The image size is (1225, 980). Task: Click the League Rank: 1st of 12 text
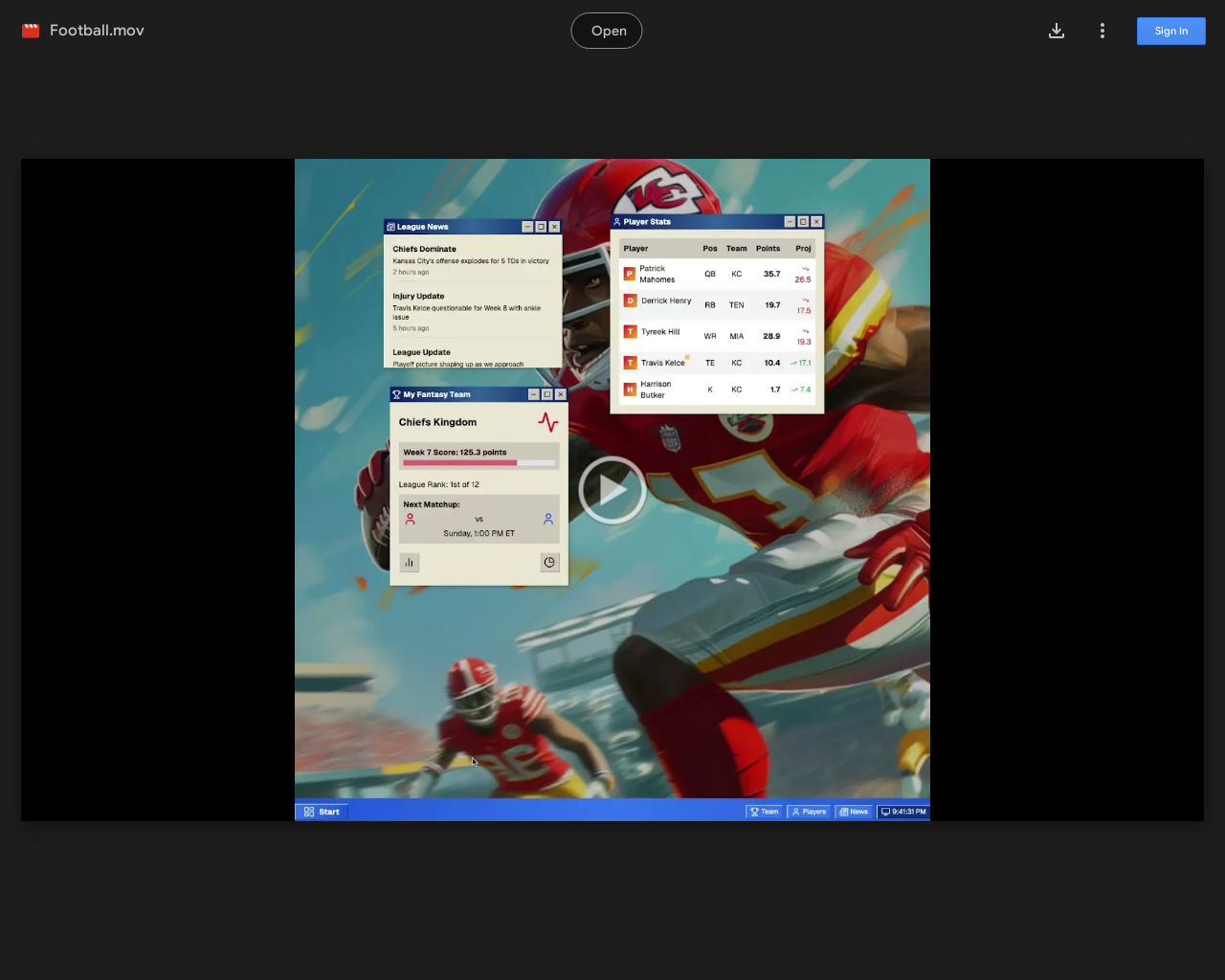click(439, 484)
